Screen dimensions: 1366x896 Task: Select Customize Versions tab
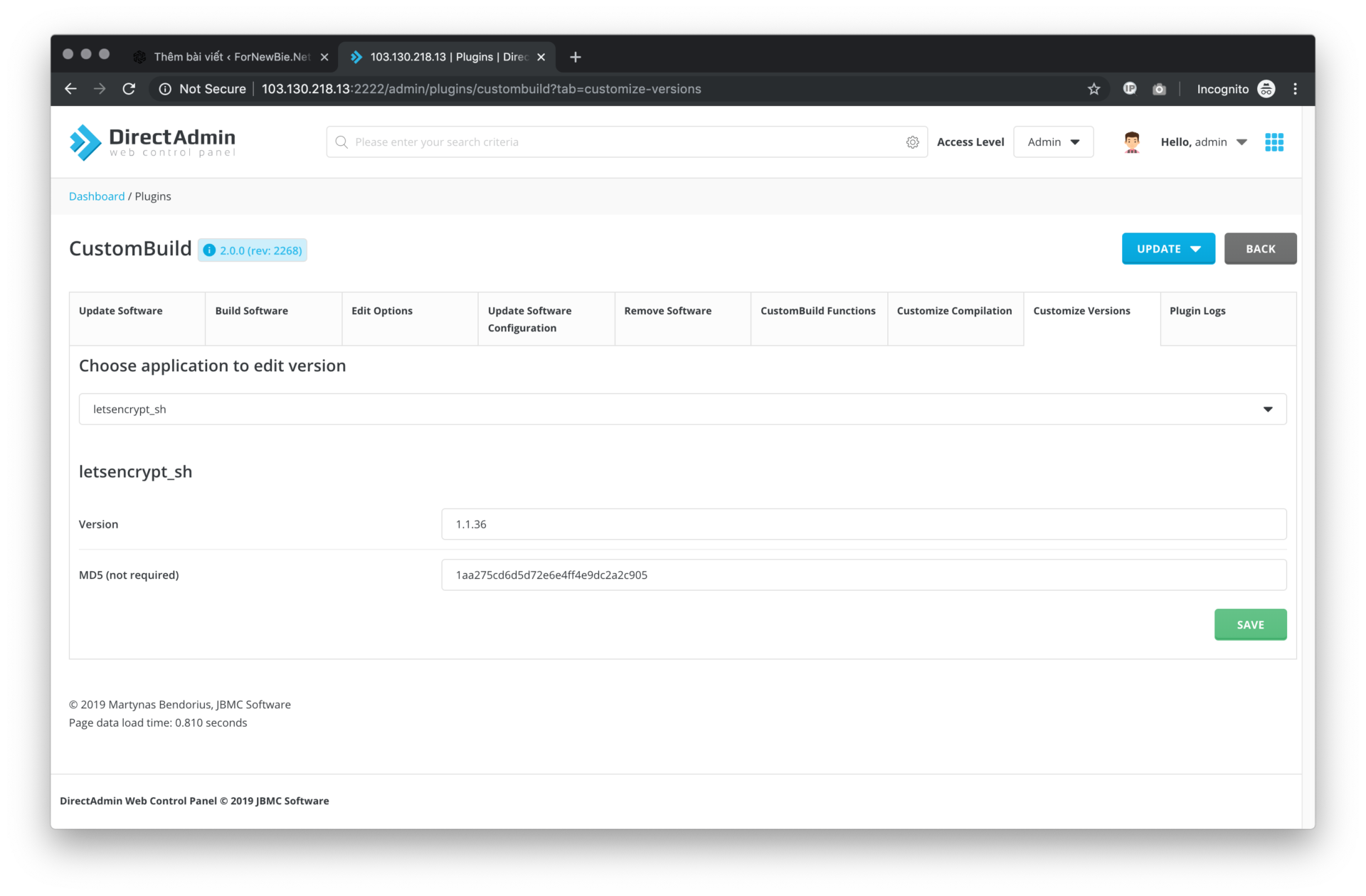[1091, 319]
